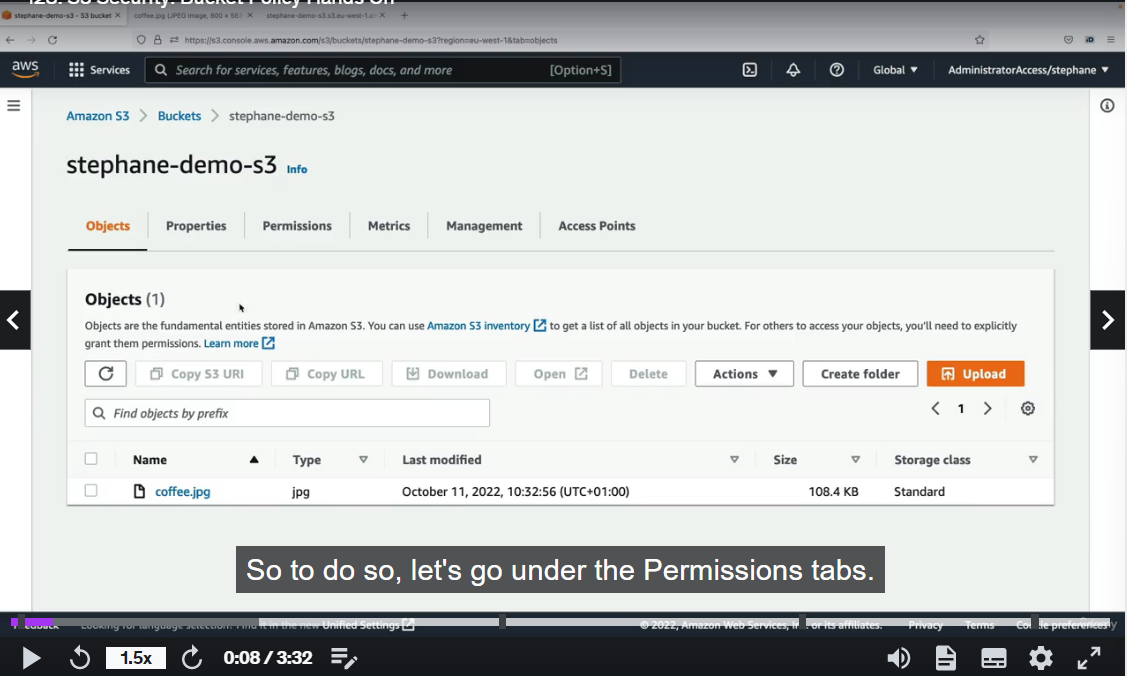
Task: Click the Find objects by prefix field
Action: click(x=287, y=412)
